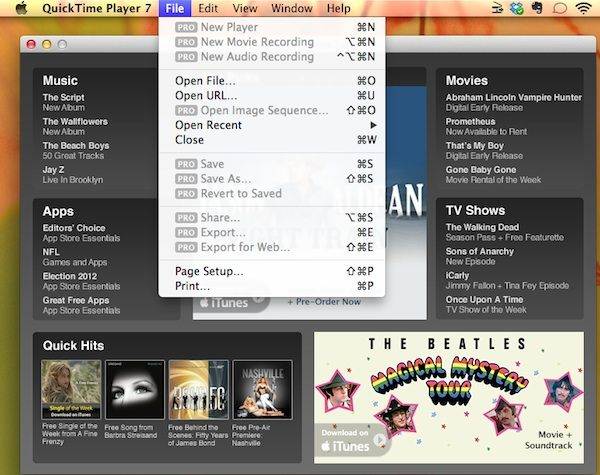Click PRO badge beside Revert to Saved
The height and width of the screenshot is (475, 600).
(x=186, y=194)
